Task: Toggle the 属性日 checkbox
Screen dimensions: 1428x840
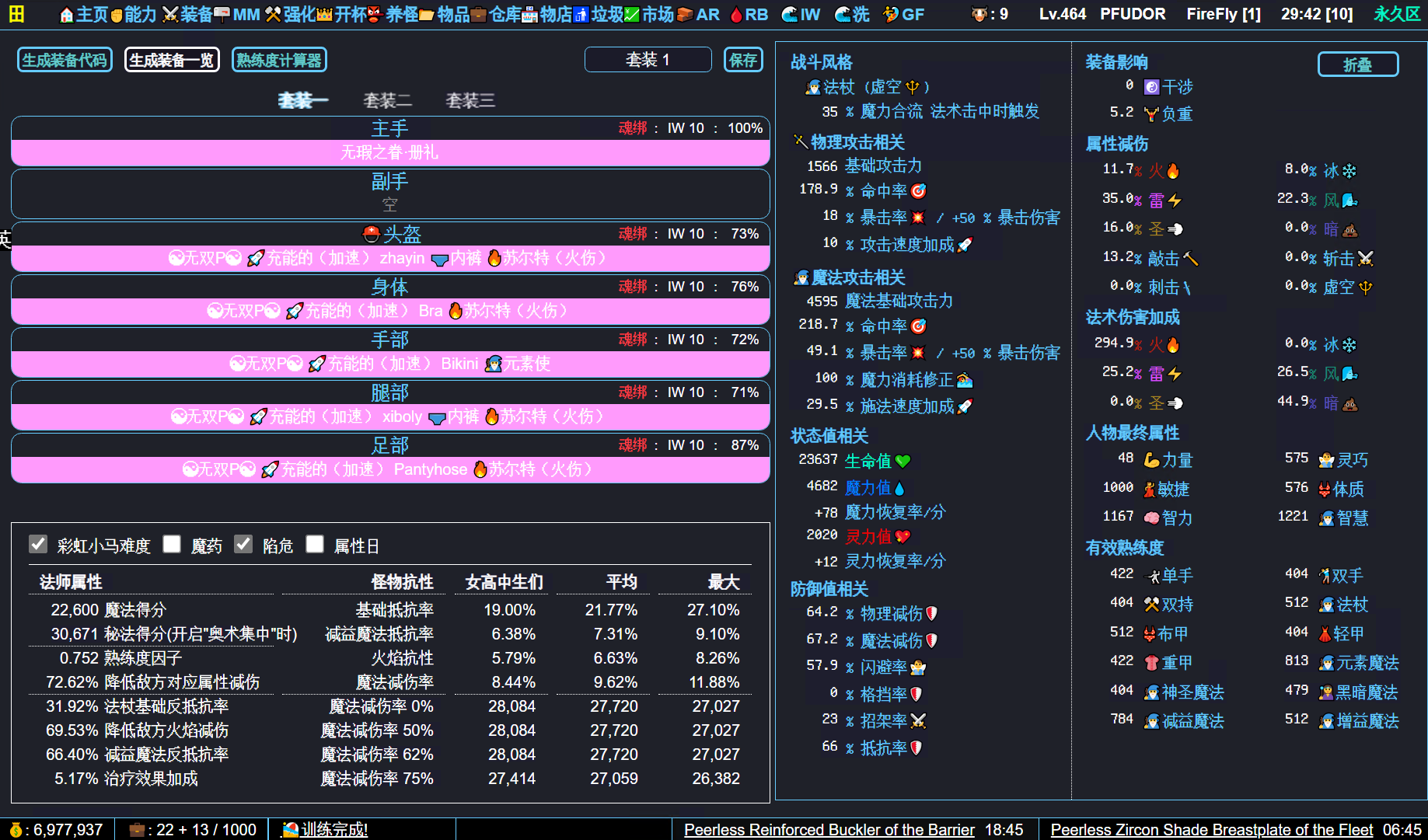Action: click(315, 544)
